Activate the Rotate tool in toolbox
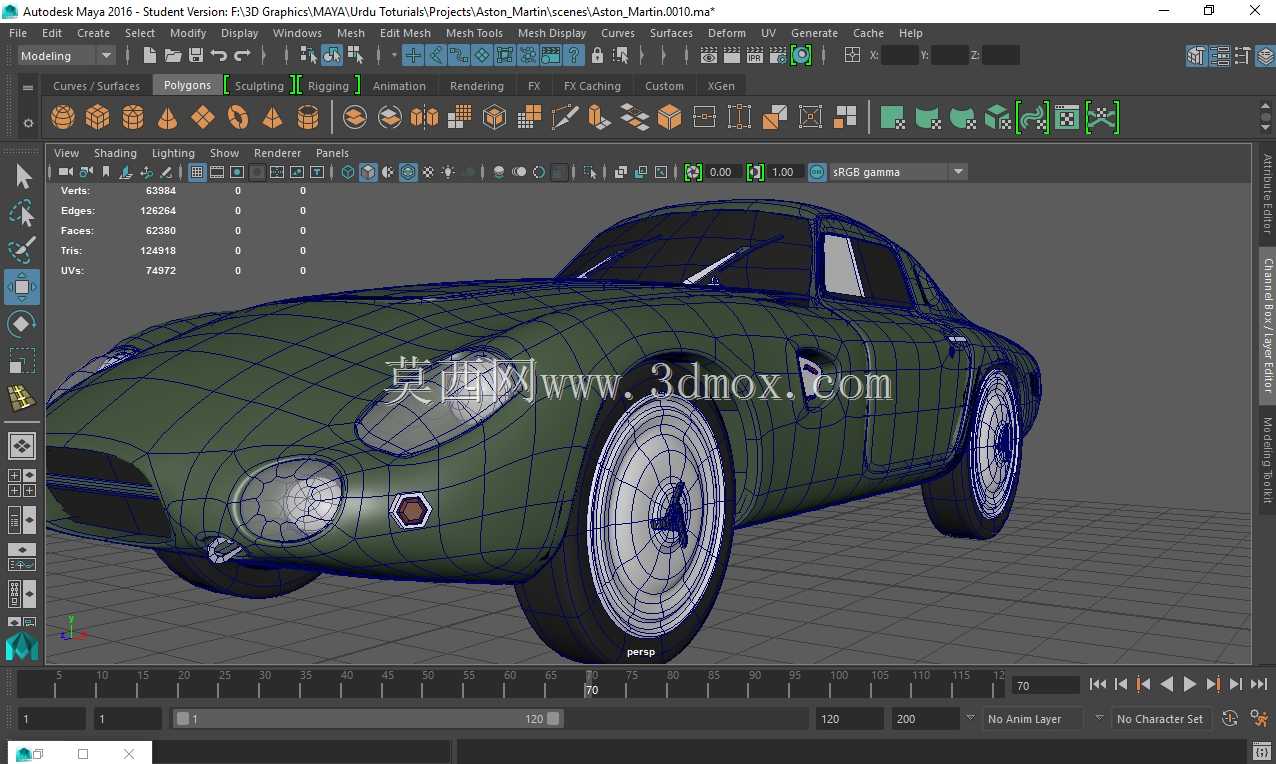 click(x=22, y=324)
